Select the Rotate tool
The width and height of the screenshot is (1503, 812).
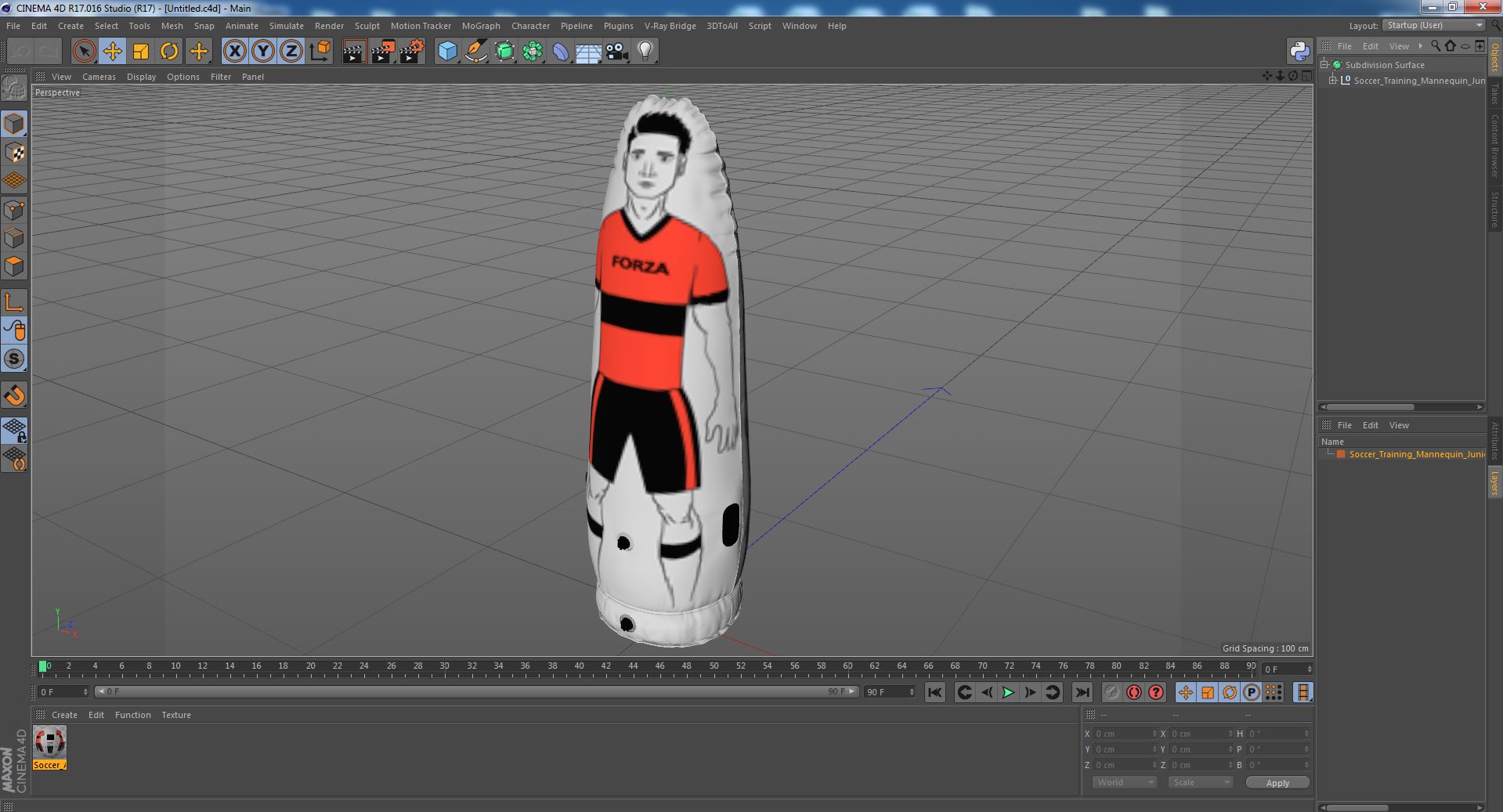[x=169, y=52]
